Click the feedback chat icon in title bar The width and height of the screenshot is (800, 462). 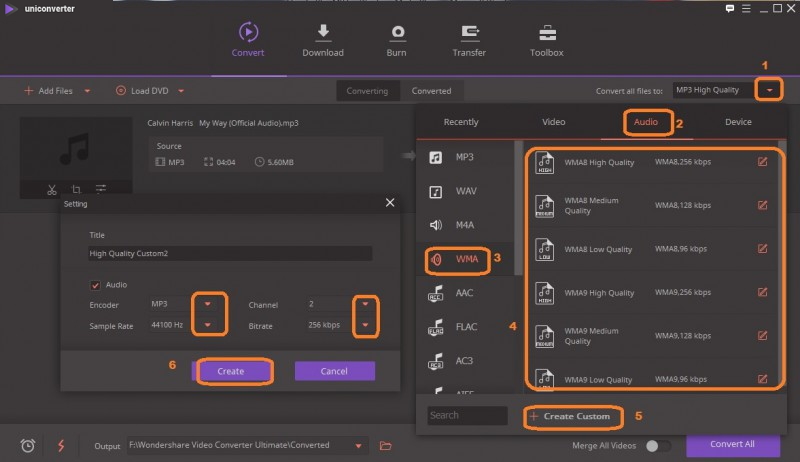(x=730, y=9)
